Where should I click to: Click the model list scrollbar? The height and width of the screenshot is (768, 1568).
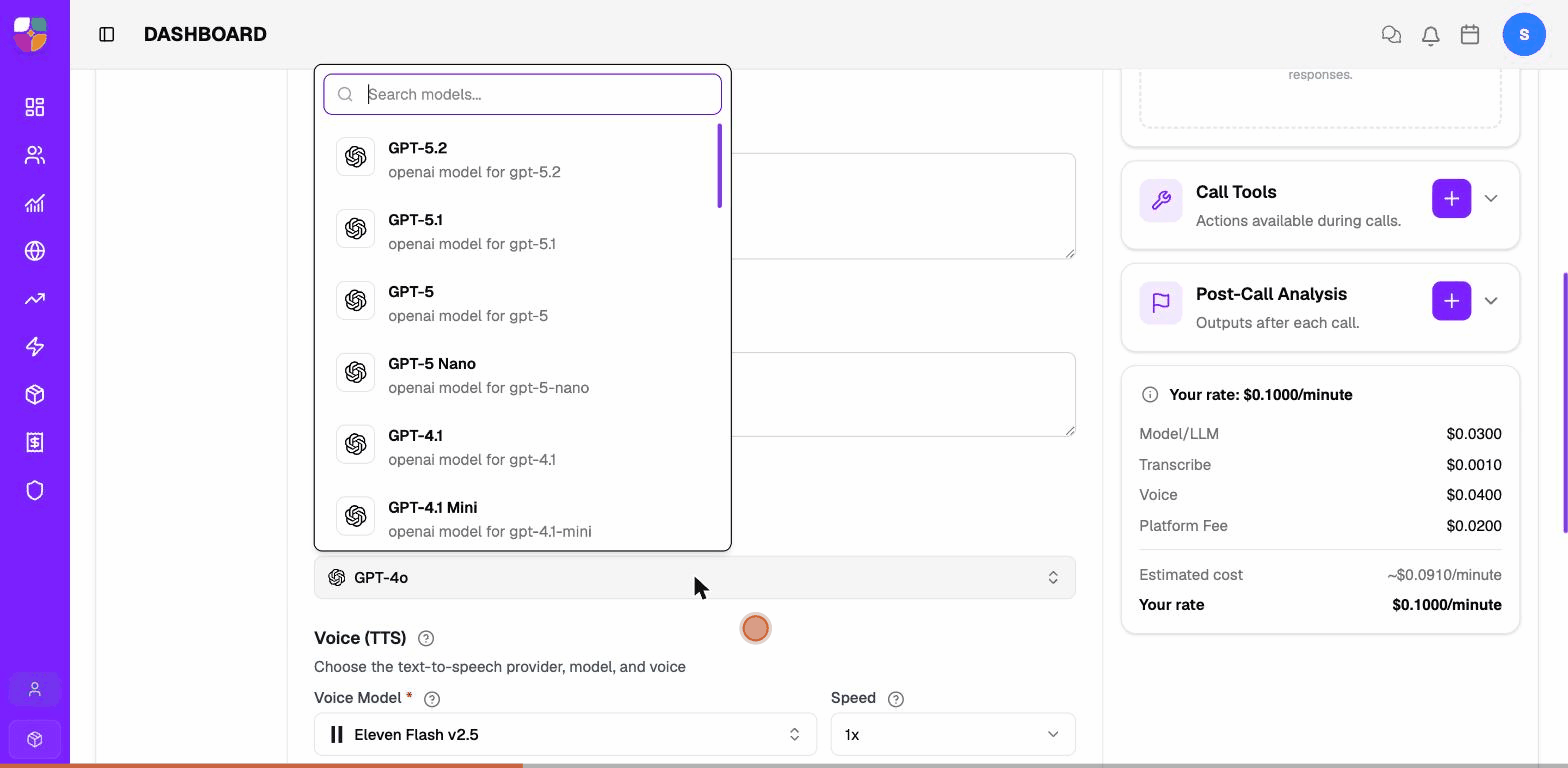(719, 166)
